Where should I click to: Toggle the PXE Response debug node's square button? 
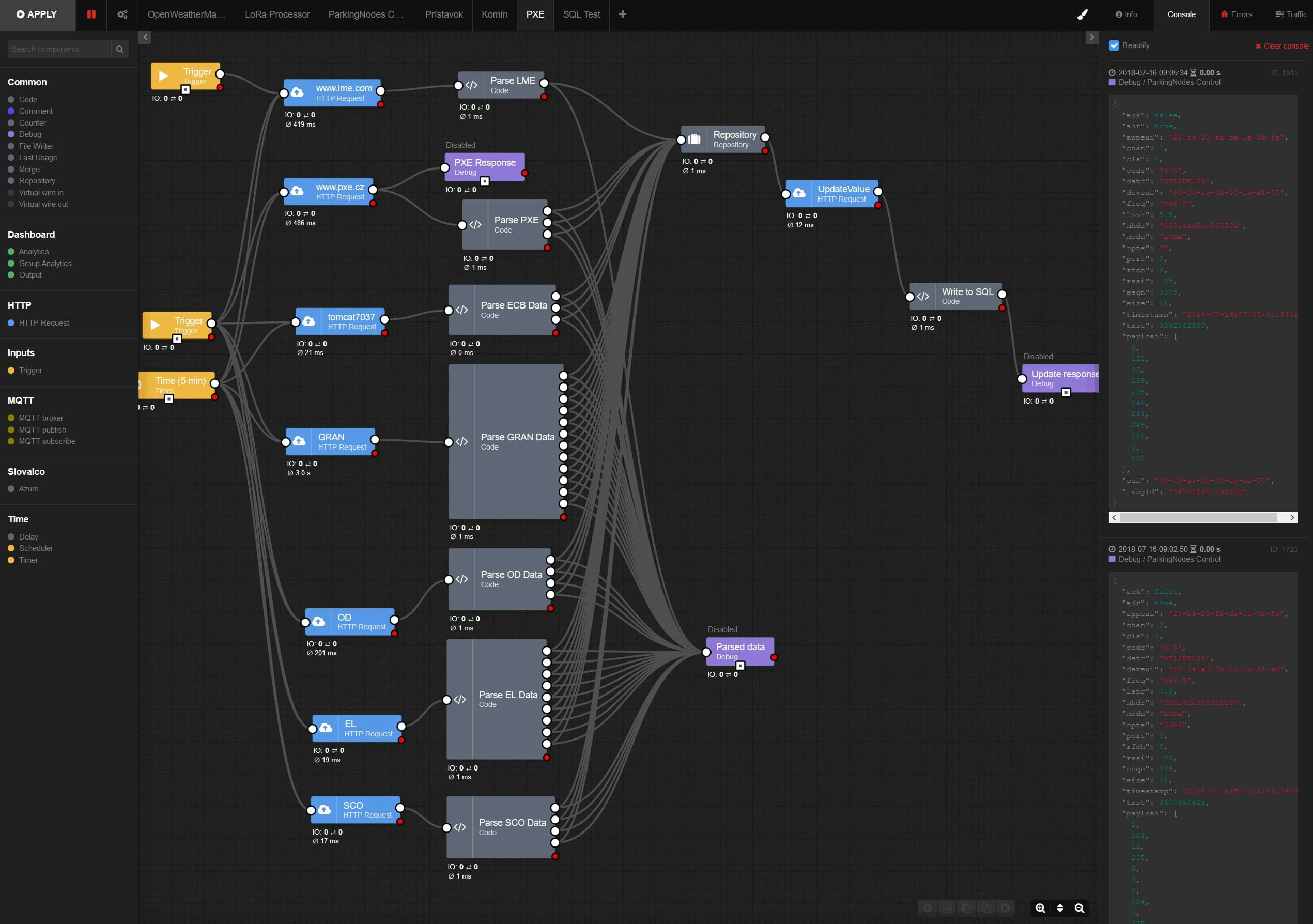(x=484, y=181)
